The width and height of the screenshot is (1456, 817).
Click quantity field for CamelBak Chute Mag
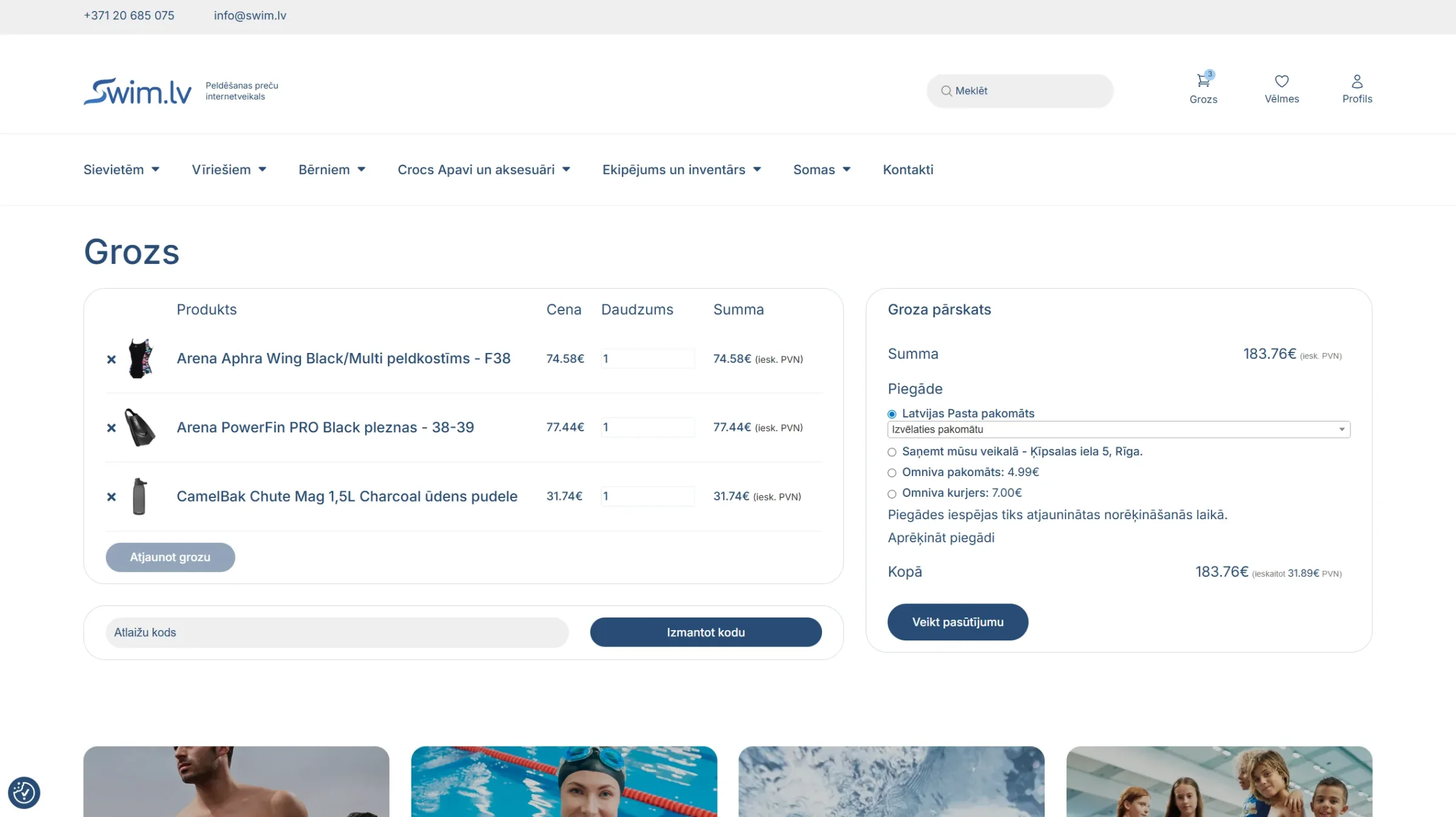[647, 496]
